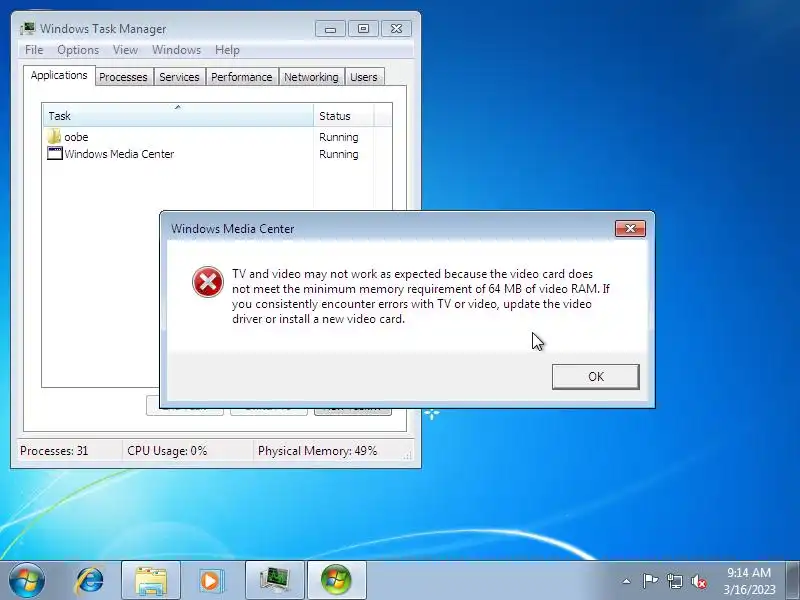Open Windows Media Player from the taskbar

tap(210, 581)
